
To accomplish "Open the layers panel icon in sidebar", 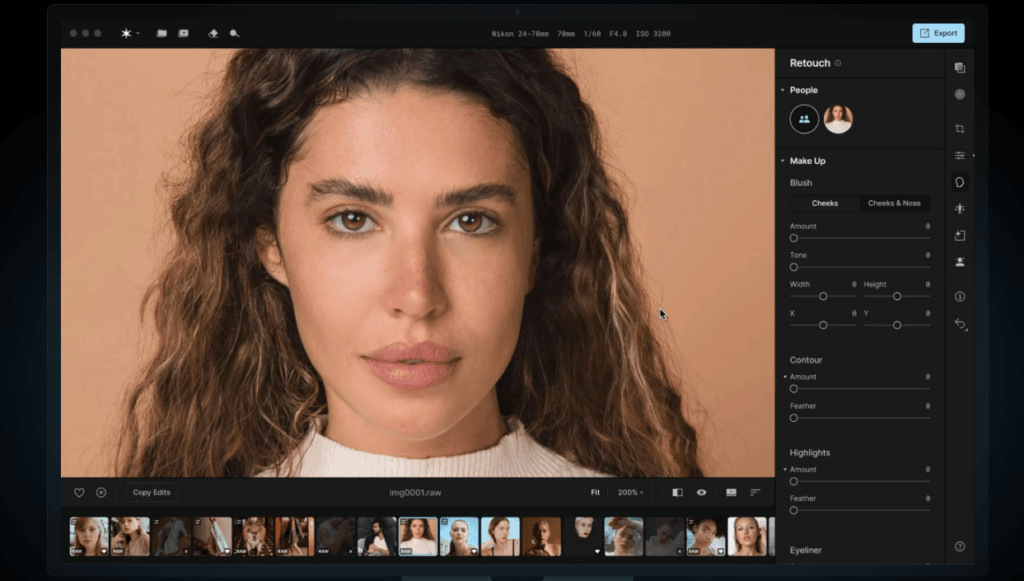I will tap(959, 68).
